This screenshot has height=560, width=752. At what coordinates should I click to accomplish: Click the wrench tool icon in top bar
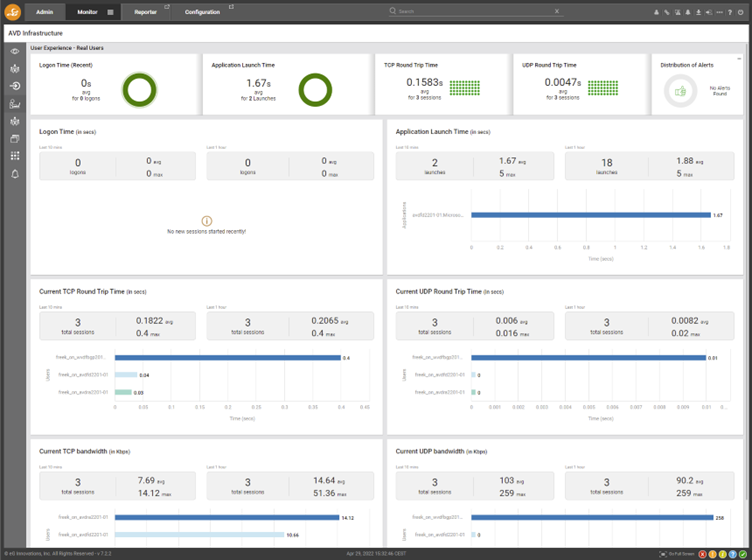667,12
